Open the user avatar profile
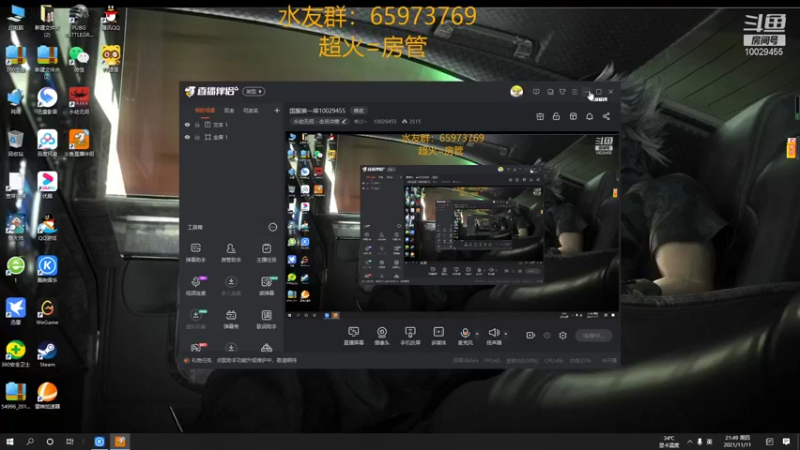 [516, 91]
